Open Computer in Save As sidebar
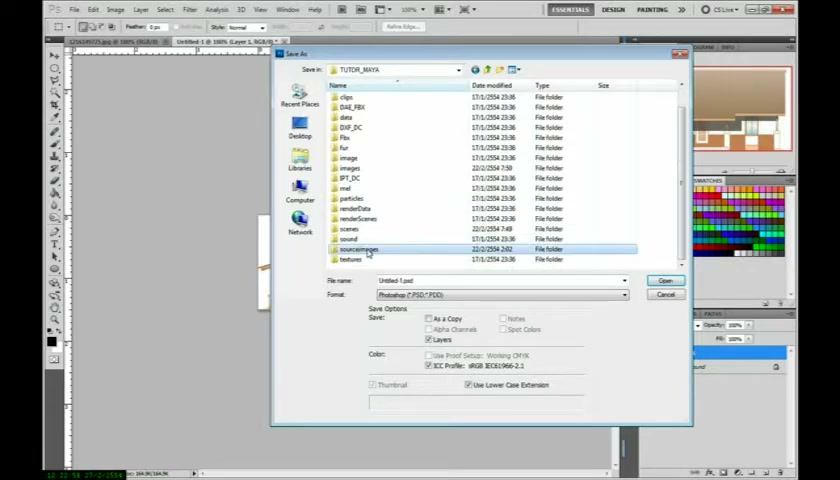This screenshot has width=840, height=480. (x=300, y=192)
